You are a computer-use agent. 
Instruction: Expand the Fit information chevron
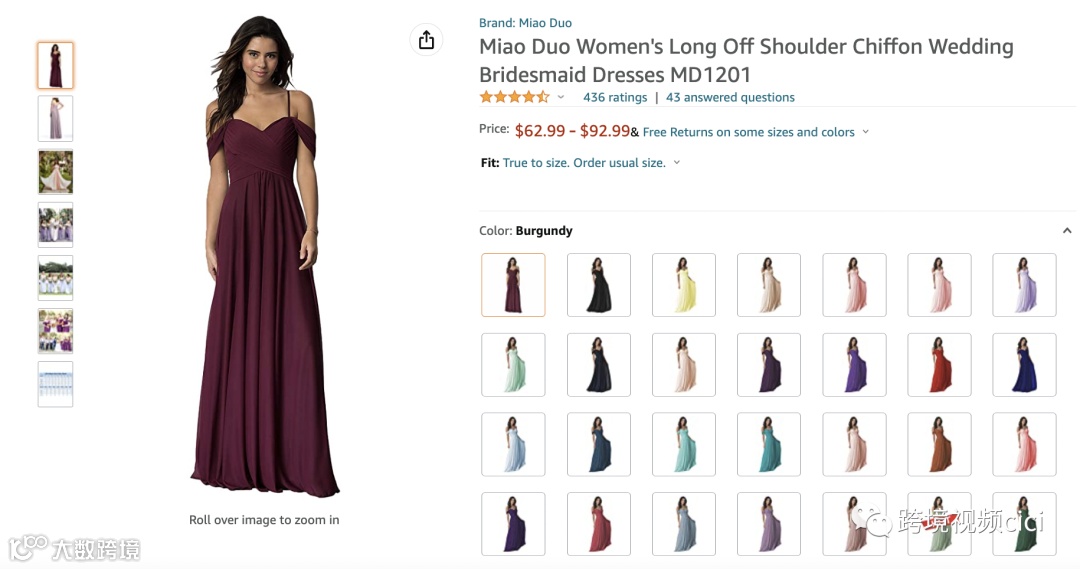(677, 163)
